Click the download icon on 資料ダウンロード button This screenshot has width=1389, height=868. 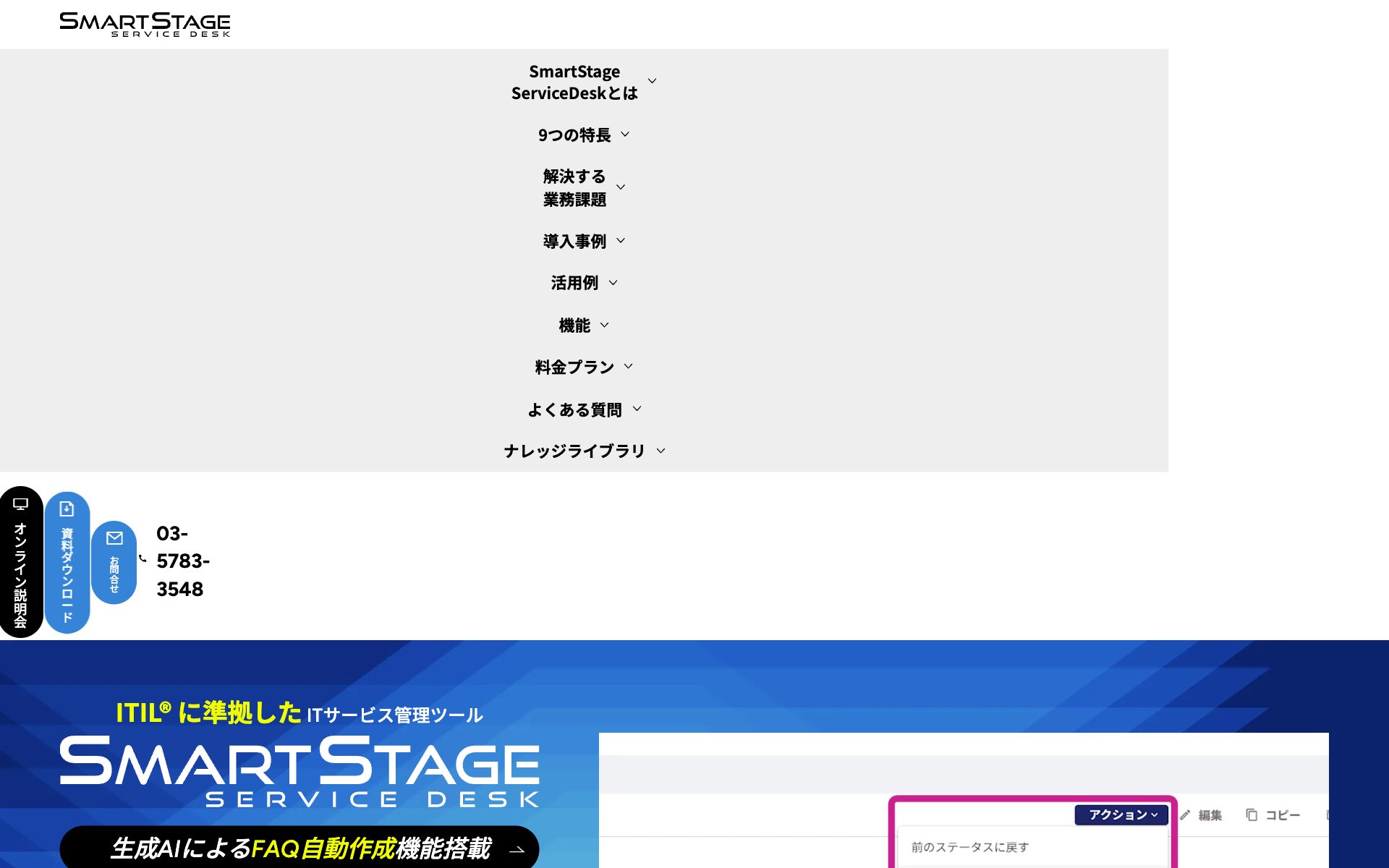pyautogui.click(x=67, y=509)
